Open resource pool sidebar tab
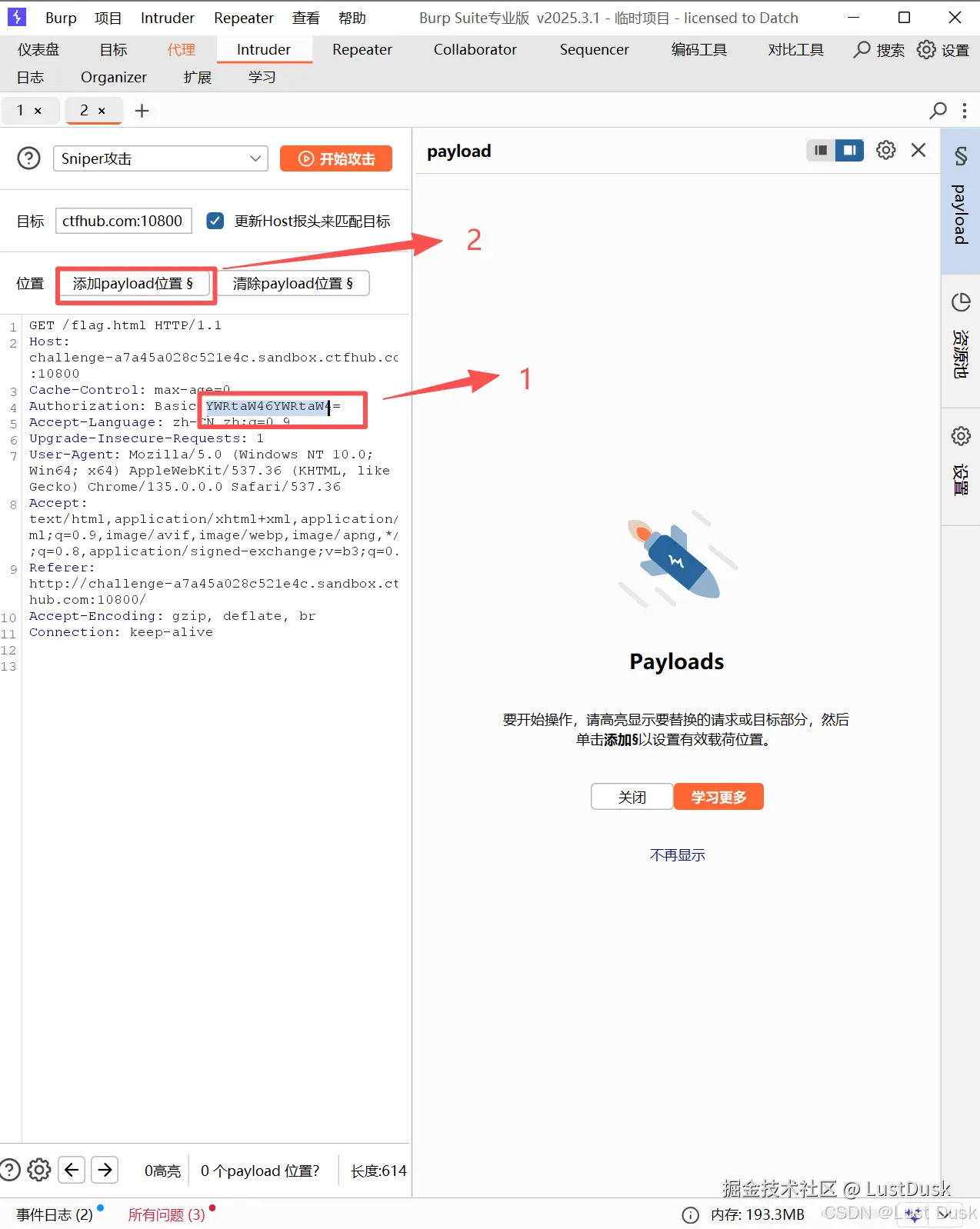Screen dimensions: 980x1229 point(961,340)
